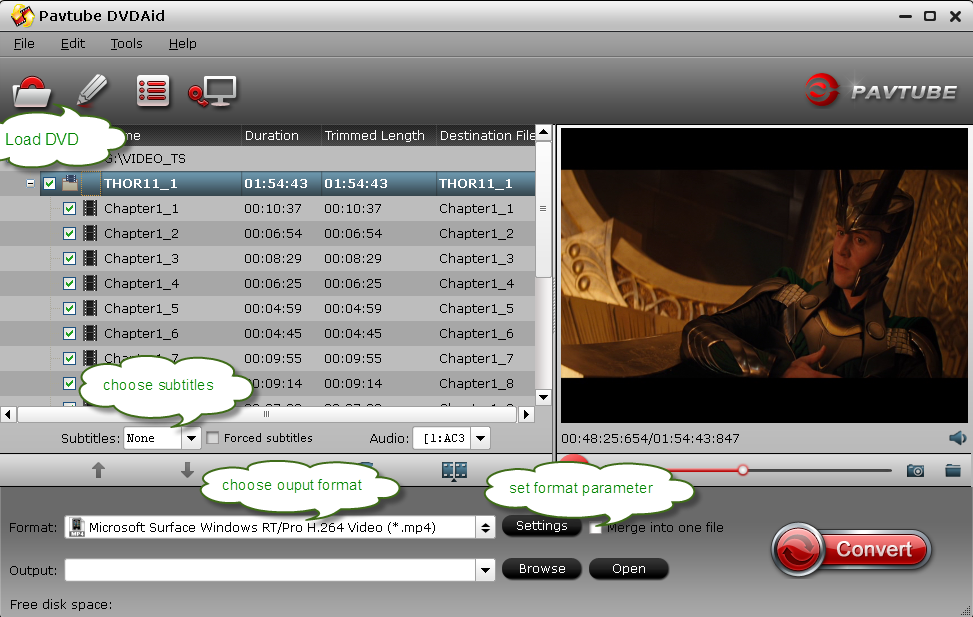Image resolution: width=973 pixels, height=617 pixels.
Task: Click the Settings button
Action: pyautogui.click(x=542, y=526)
